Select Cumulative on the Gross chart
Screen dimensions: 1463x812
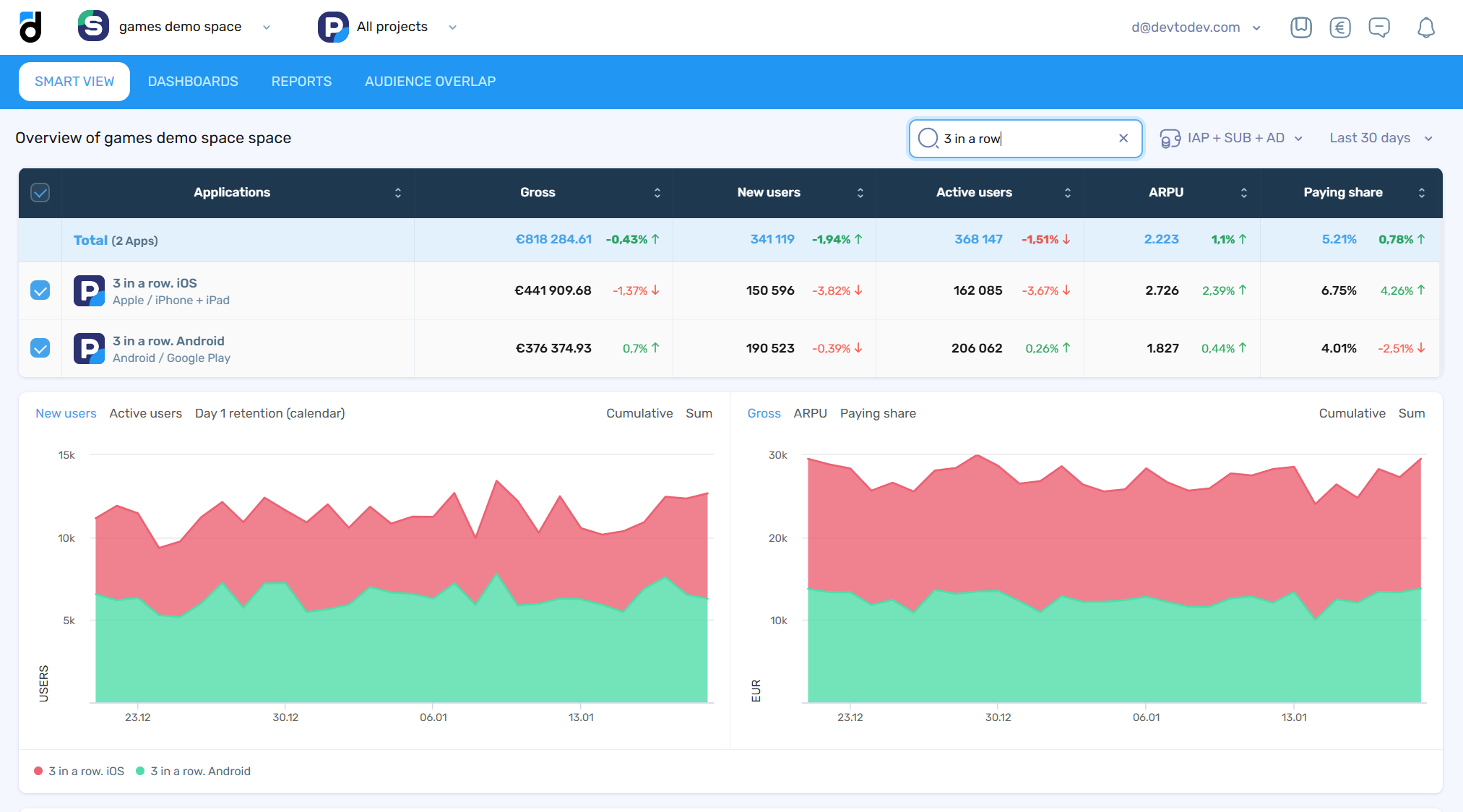[x=1352, y=413]
